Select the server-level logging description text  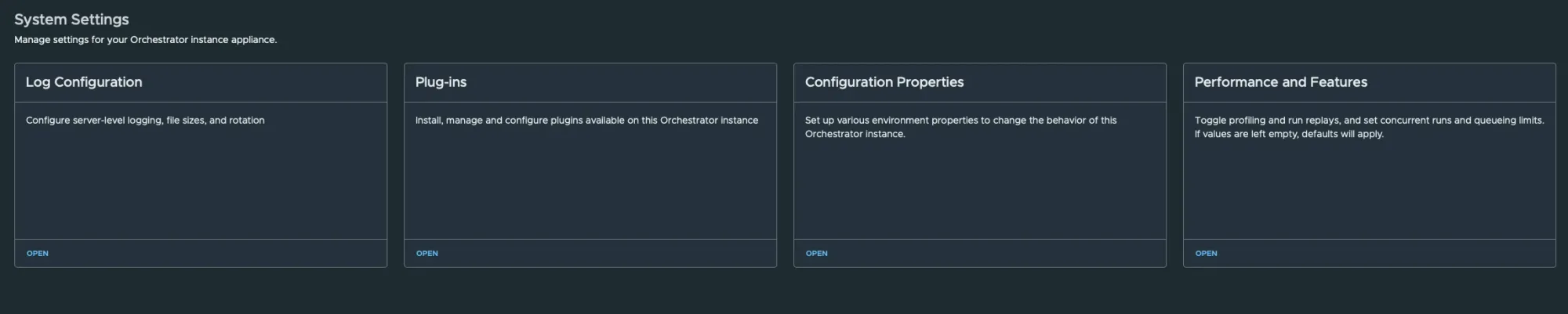click(x=145, y=121)
